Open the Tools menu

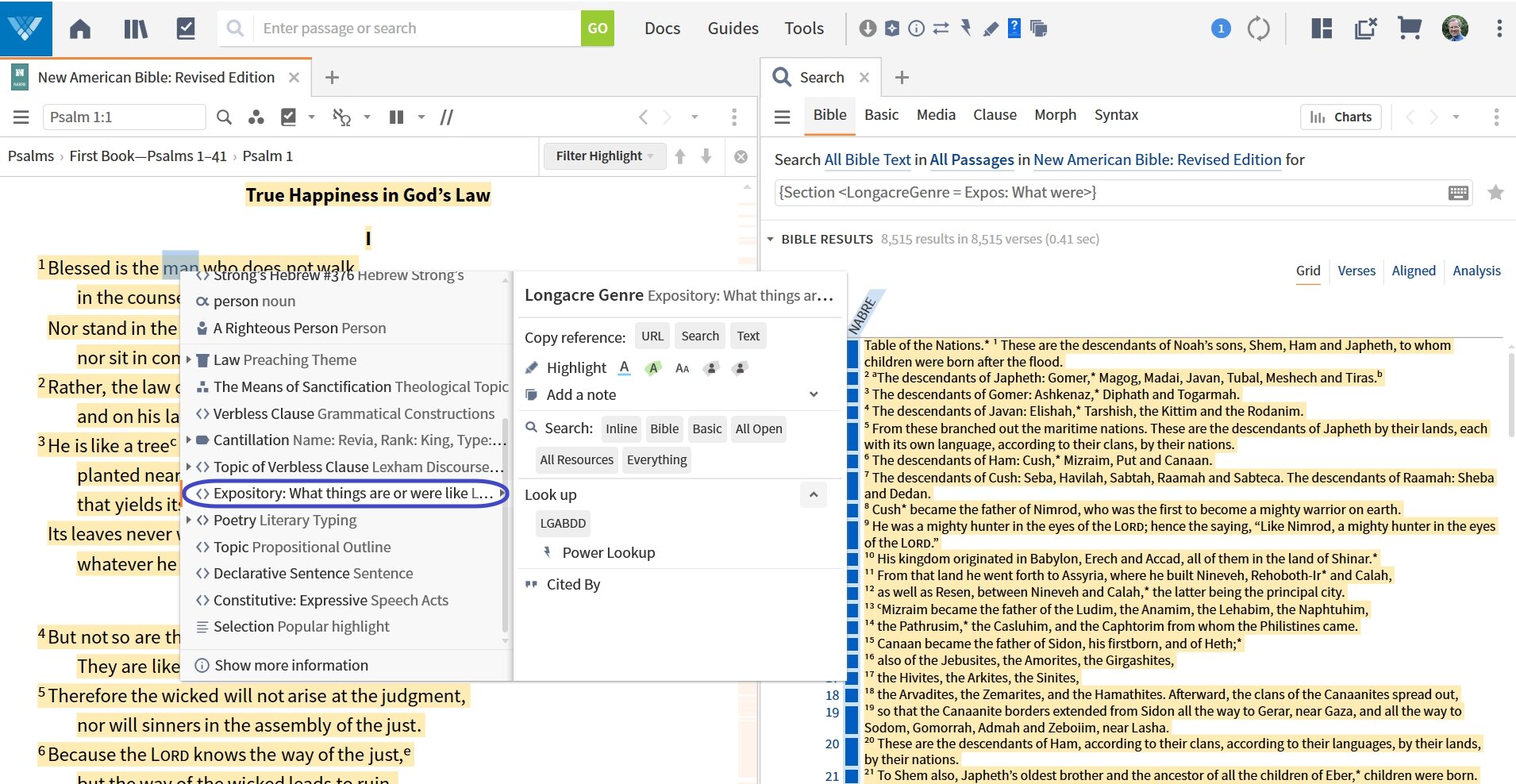[804, 29]
